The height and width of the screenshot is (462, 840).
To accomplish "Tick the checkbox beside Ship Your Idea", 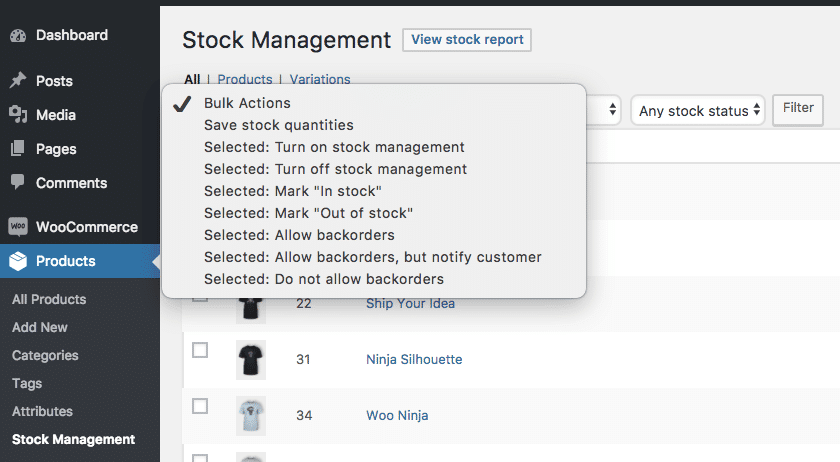I will click(x=200, y=299).
